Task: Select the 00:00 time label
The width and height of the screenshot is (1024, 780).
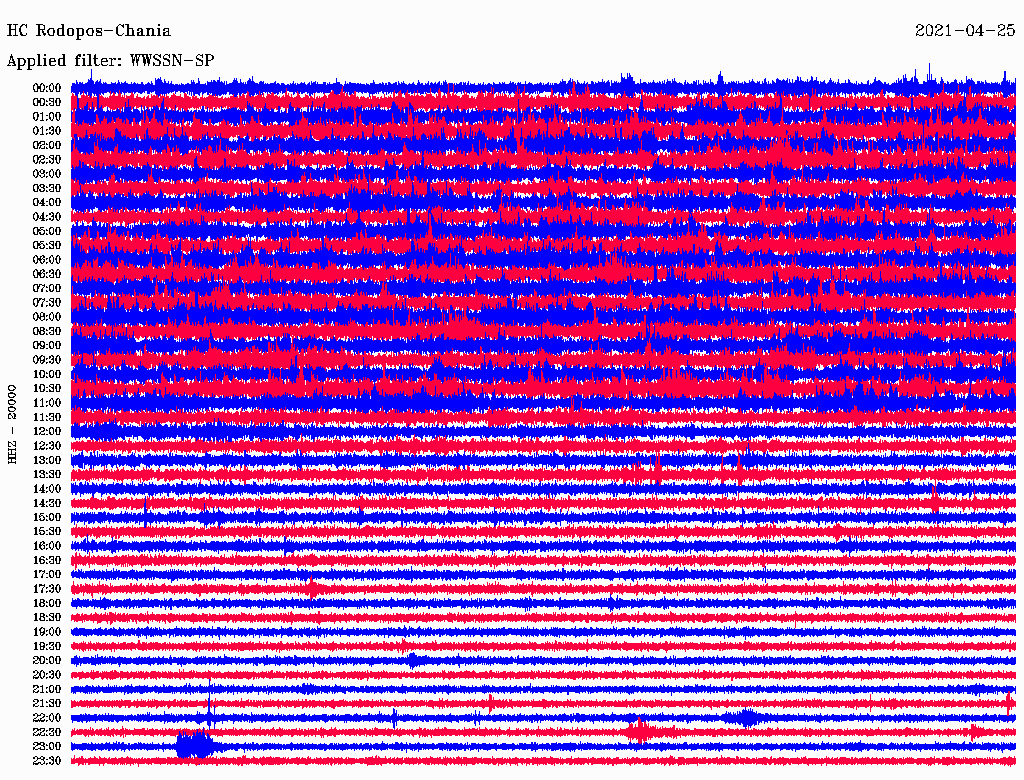Action: pos(47,88)
